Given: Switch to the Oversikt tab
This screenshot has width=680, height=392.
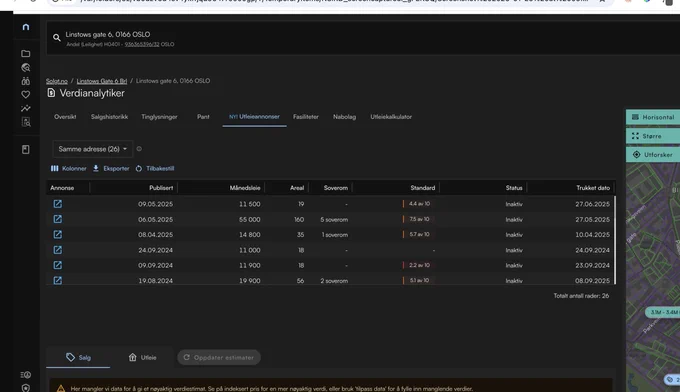Looking at the screenshot, I should (65, 117).
